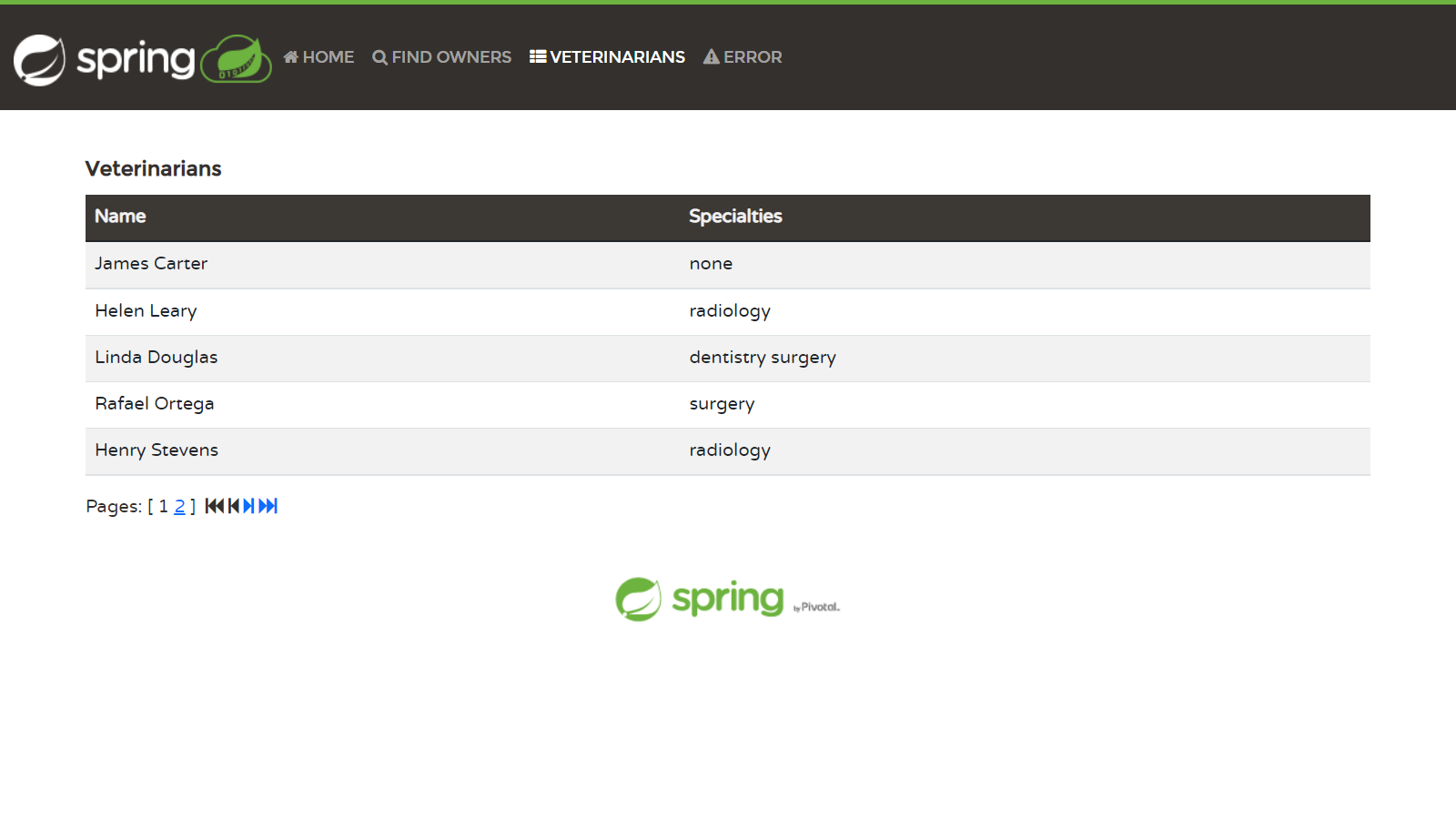Select the Veterinarians nav item

607,57
